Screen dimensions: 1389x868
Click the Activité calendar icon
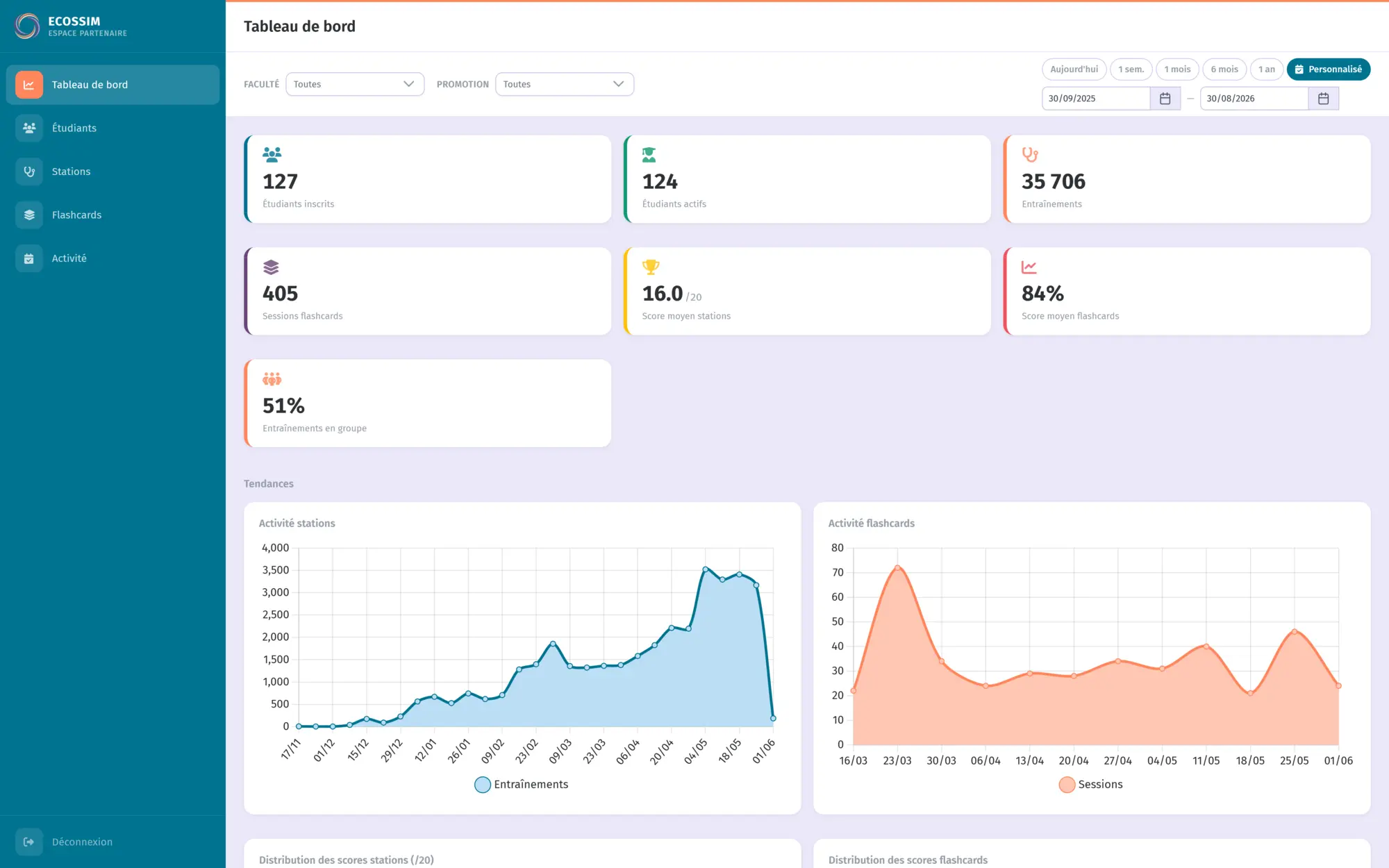coord(29,258)
